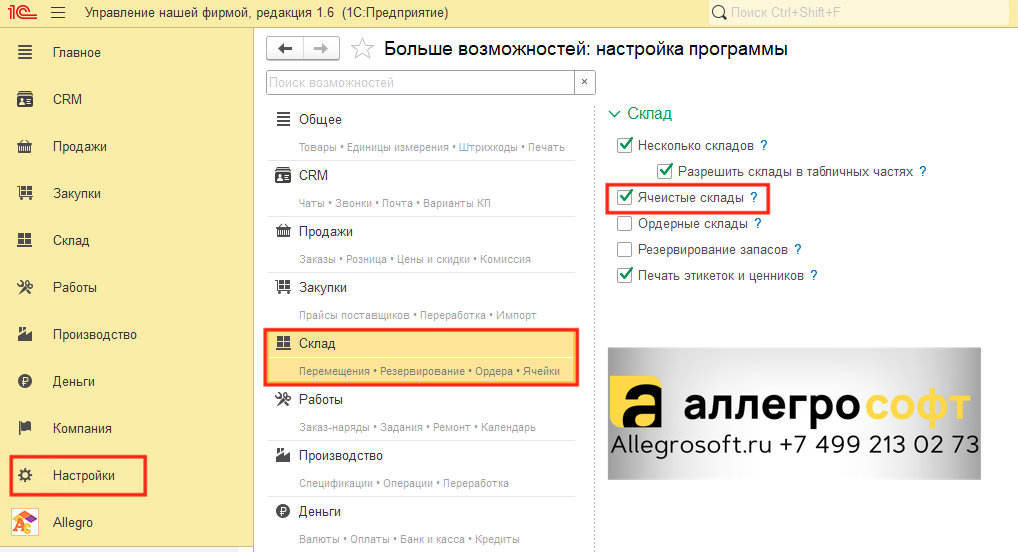Click the Продажи basket icon in sidebar
The image size is (1018, 552).
click(x=25, y=147)
